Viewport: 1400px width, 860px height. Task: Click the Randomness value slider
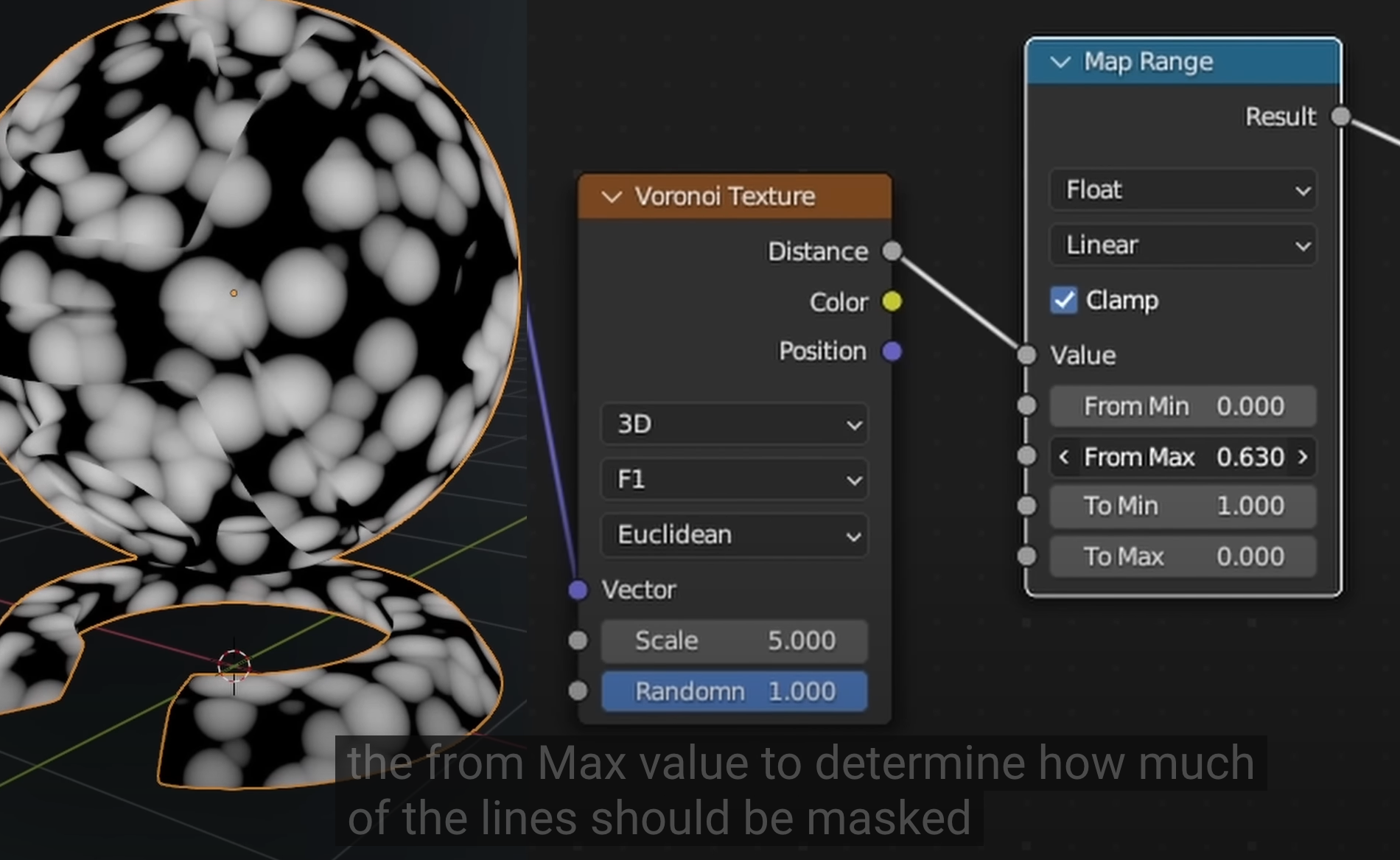click(735, 691)
